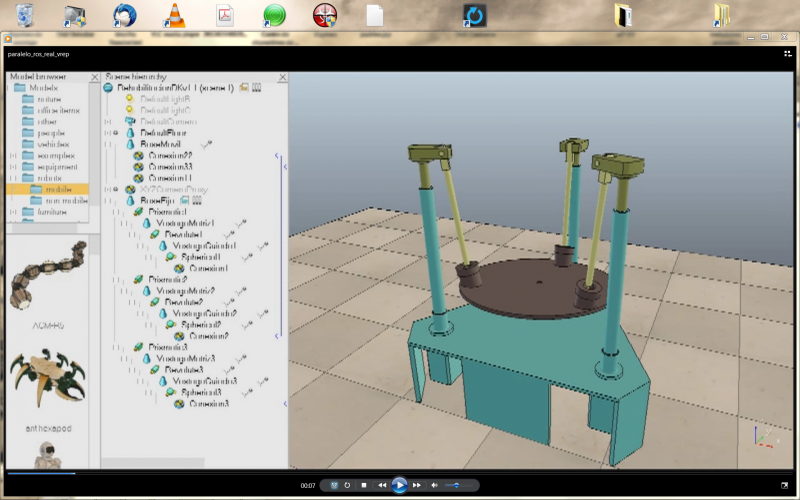Toggle repeat playback mode
This screenshot has height=500, width=800.
(347, 485)
